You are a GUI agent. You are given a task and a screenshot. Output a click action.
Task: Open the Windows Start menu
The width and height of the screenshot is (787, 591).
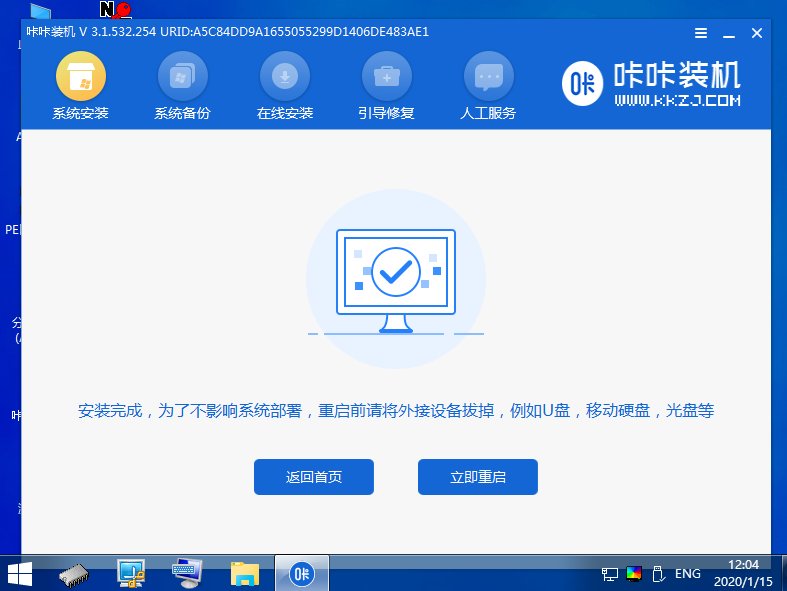(19, 573)
